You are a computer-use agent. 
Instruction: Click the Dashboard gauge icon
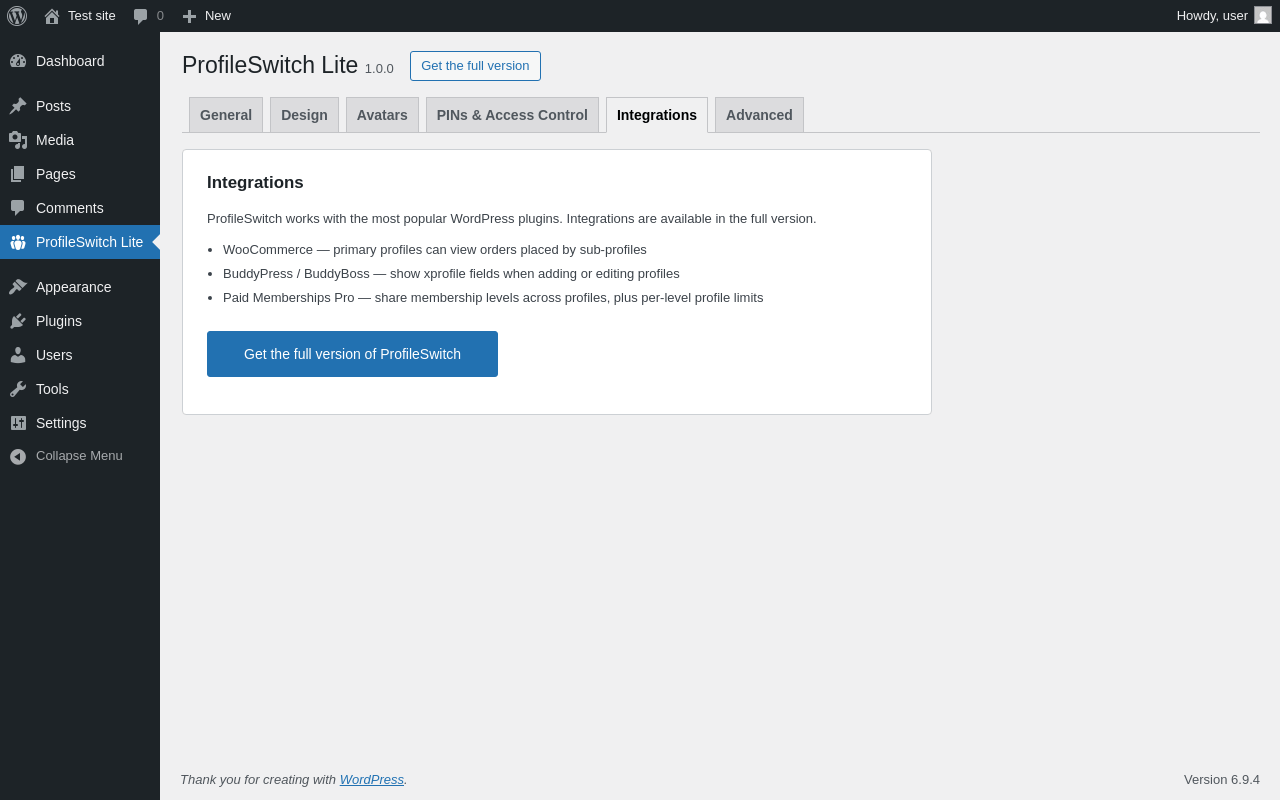point(18,61)
